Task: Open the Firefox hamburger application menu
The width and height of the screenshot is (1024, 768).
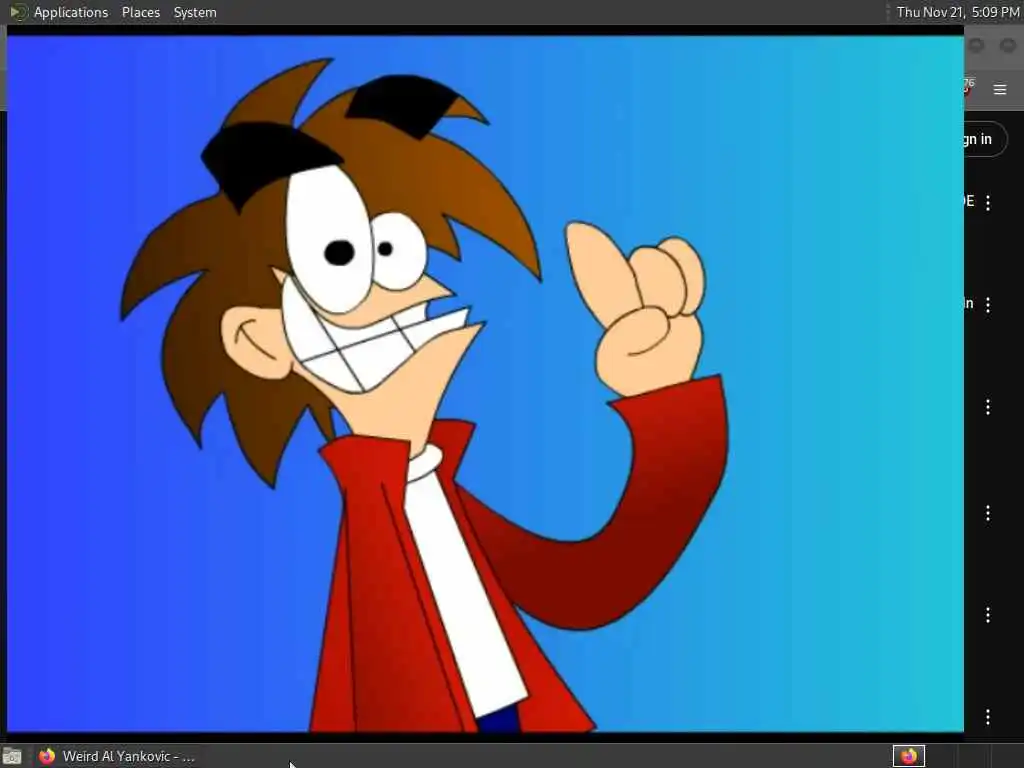Action: pos(1000,89)
